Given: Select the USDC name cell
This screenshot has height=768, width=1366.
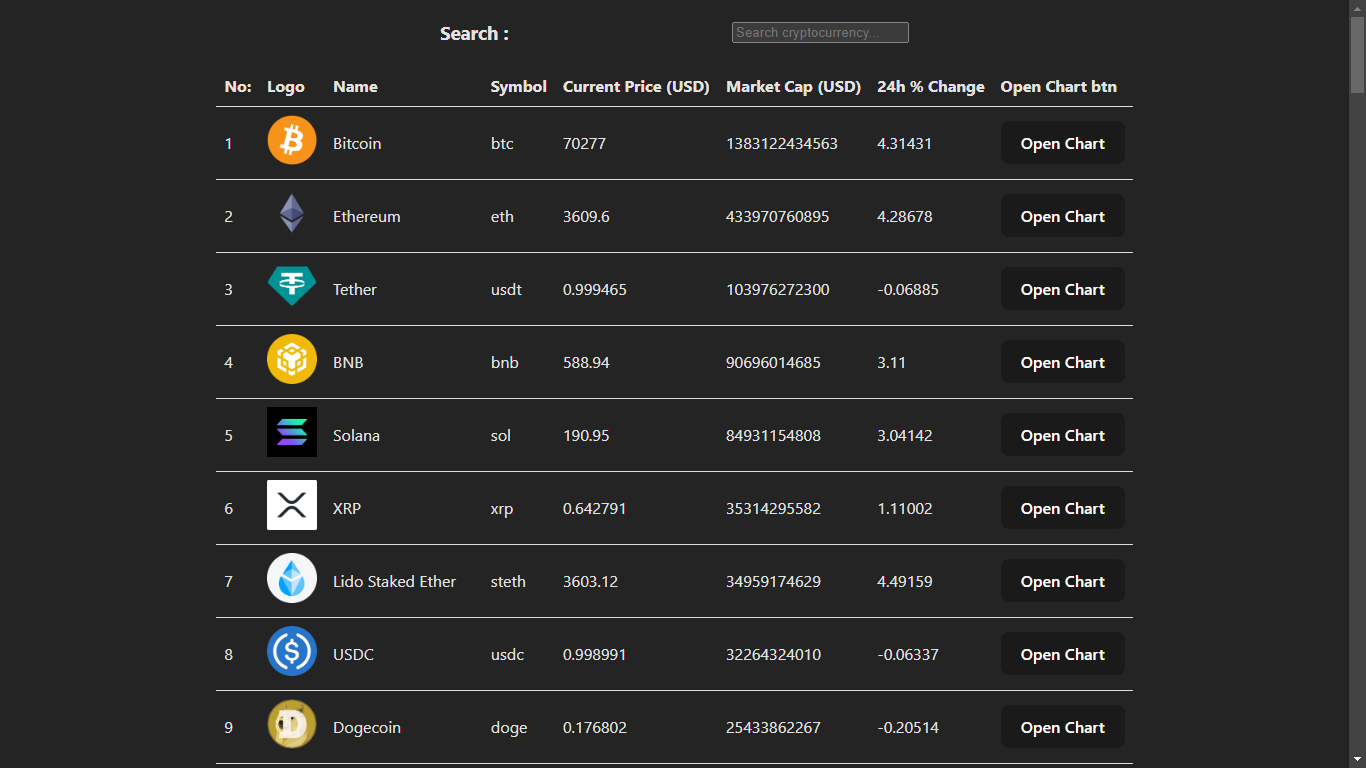Looking at the screenshot, I should pyautogui.click(x=353, y=655).
